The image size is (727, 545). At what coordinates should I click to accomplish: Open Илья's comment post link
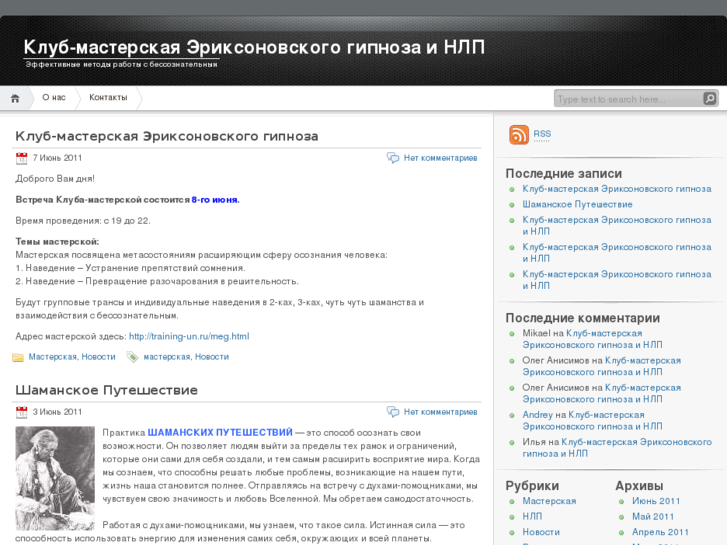pos(617,448)
